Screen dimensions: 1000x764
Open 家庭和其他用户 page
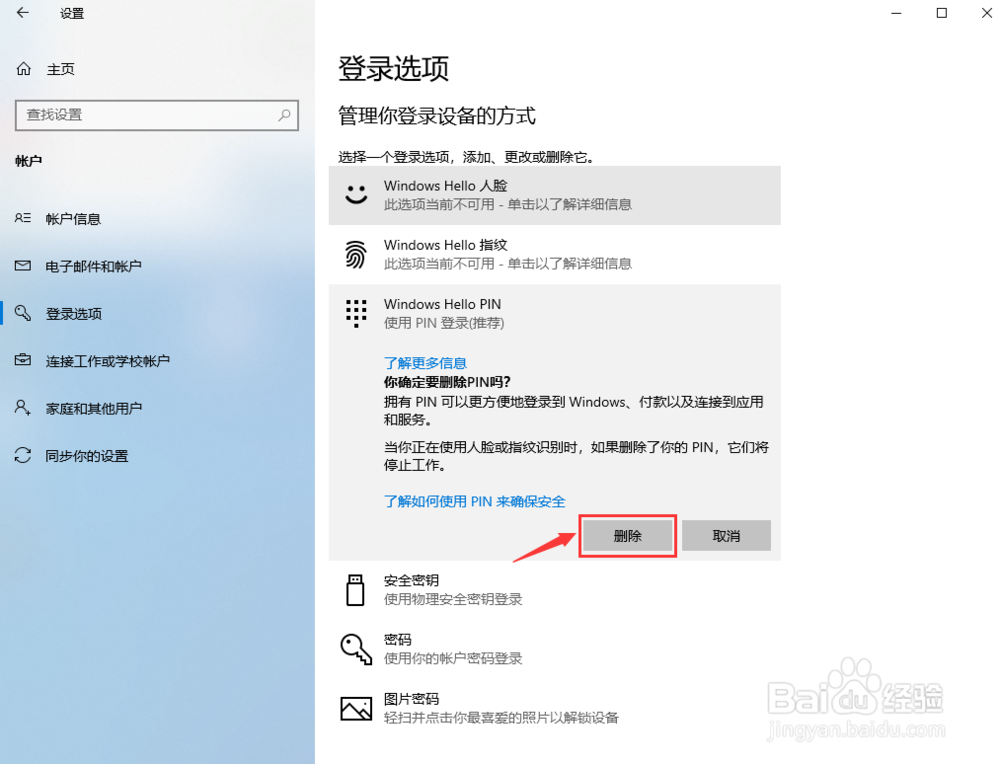click(94, 408)
